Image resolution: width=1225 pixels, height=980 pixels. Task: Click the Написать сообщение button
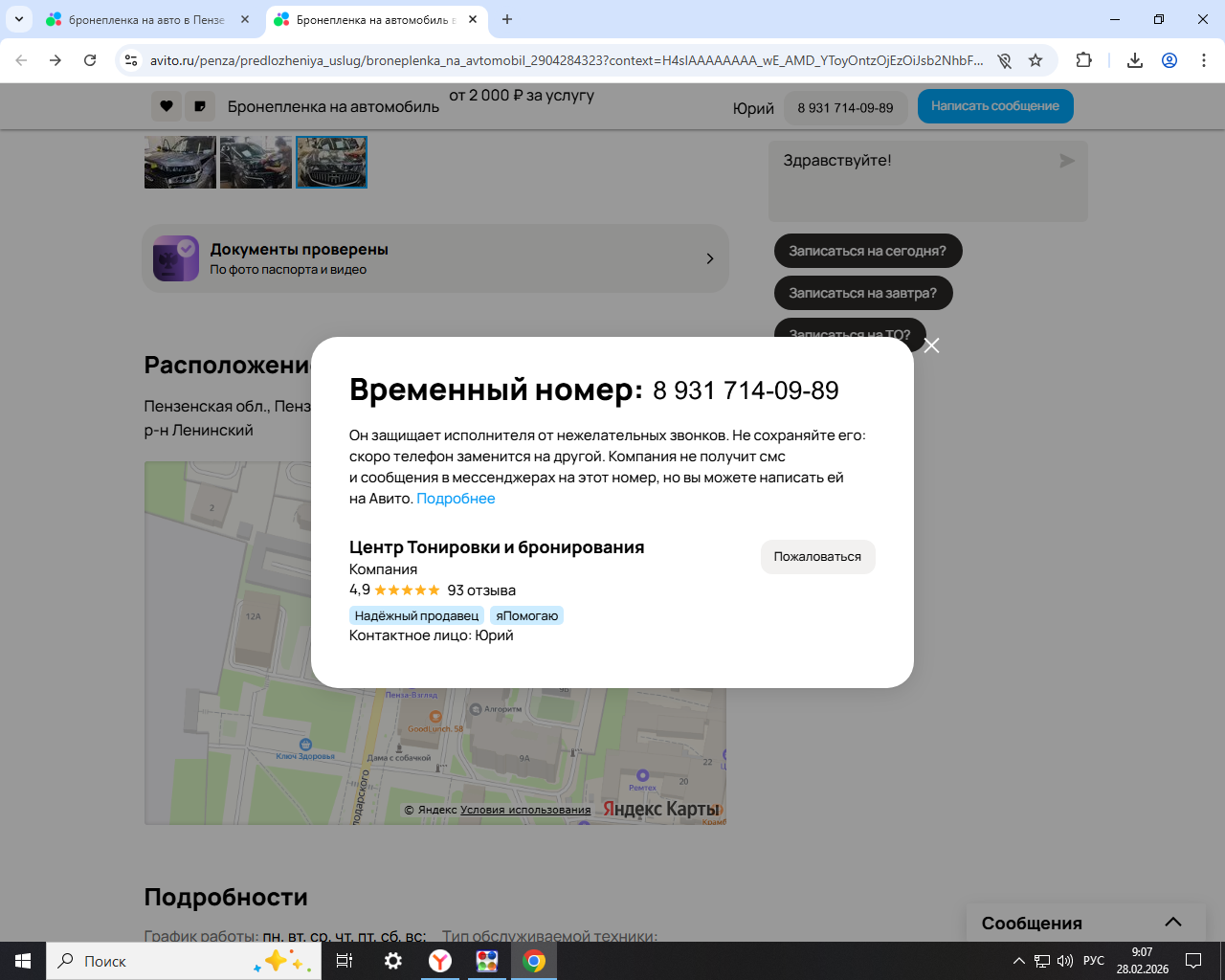tap(995, 106)
